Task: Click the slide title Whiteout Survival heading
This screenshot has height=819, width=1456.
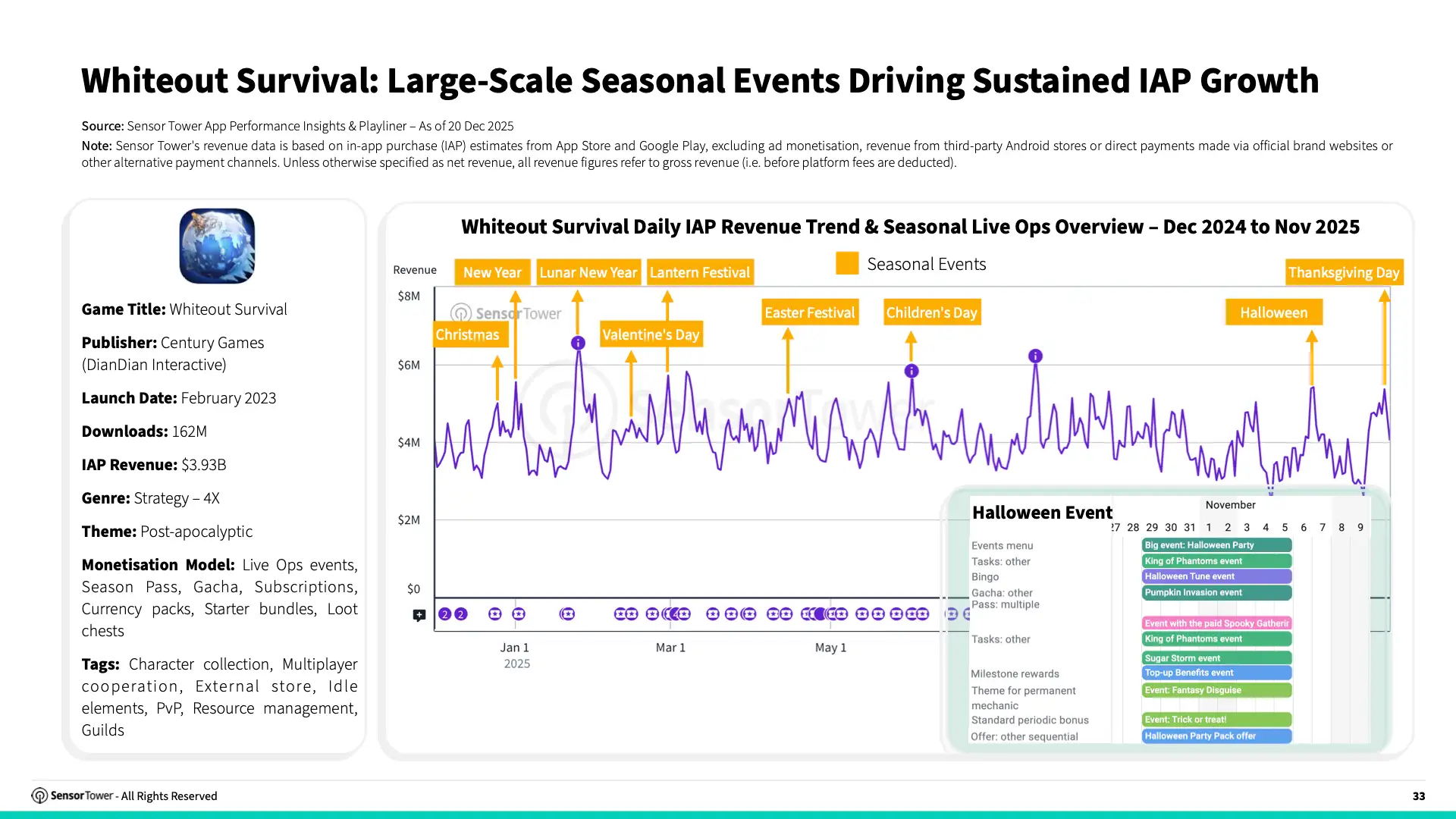Action: pos(700,80)
